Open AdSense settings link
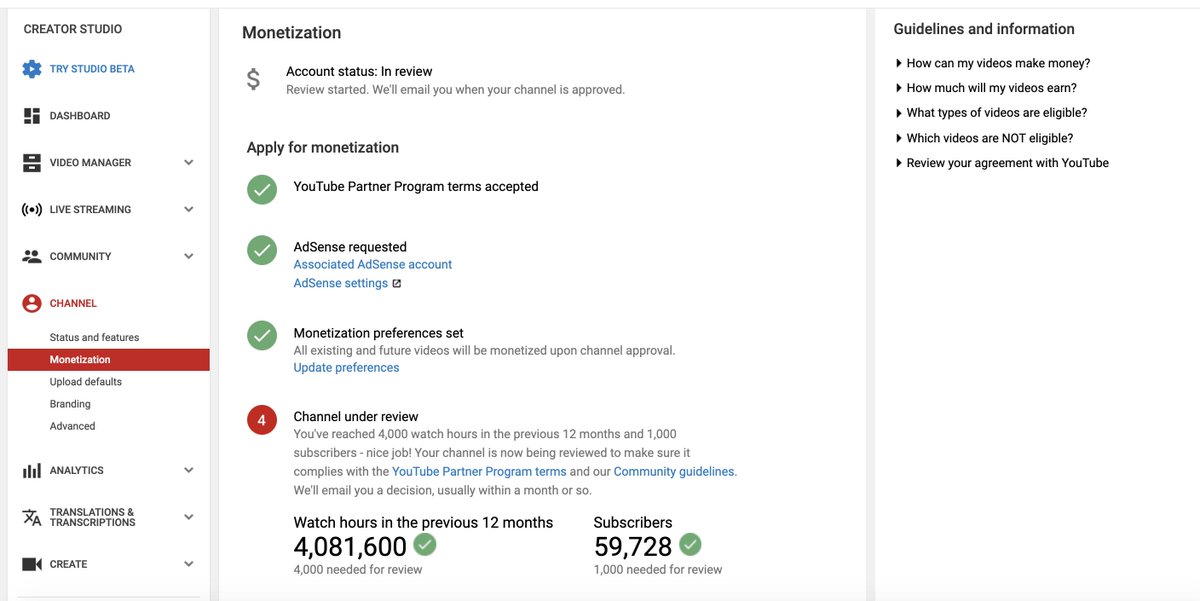 pyautogui.click(x=341, y=284)
